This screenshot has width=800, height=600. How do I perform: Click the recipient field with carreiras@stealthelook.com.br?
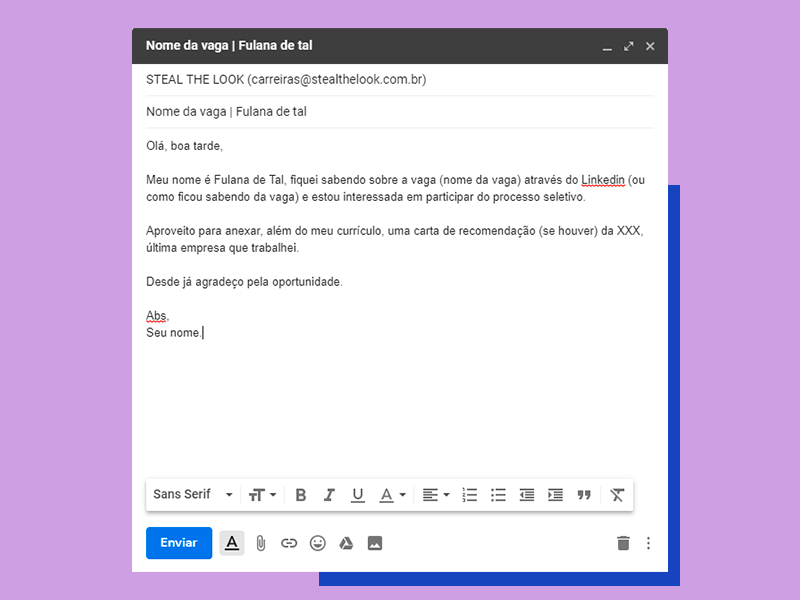(399, 80)
